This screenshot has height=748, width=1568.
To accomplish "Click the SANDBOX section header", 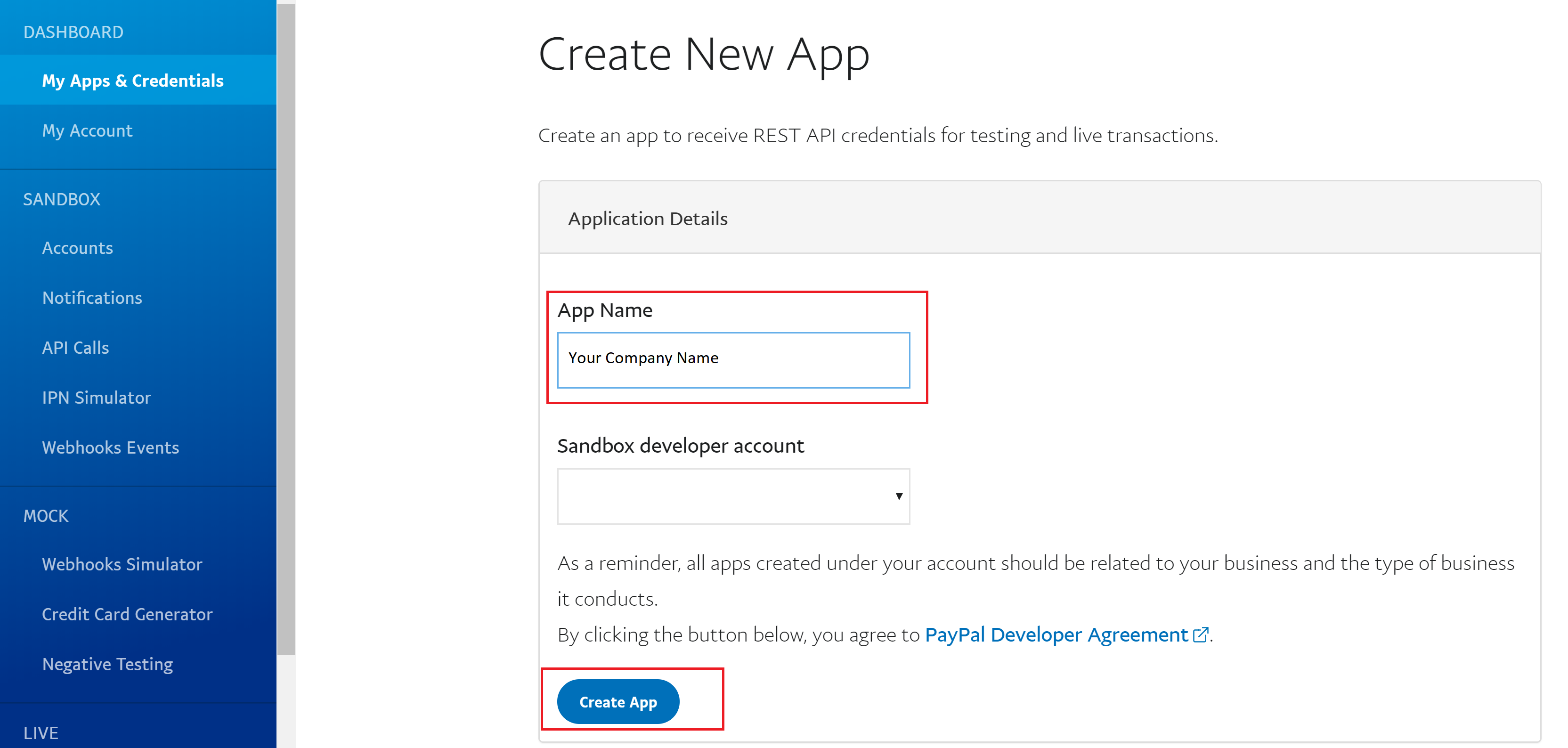I will click(62, 199).
